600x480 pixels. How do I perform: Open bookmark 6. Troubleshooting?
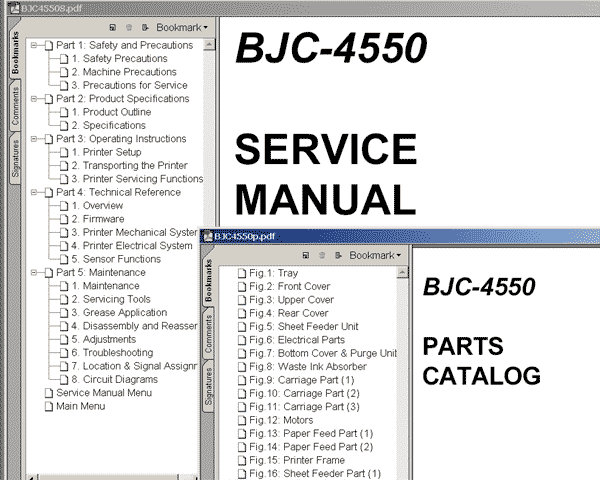click(x=112, y=353)
